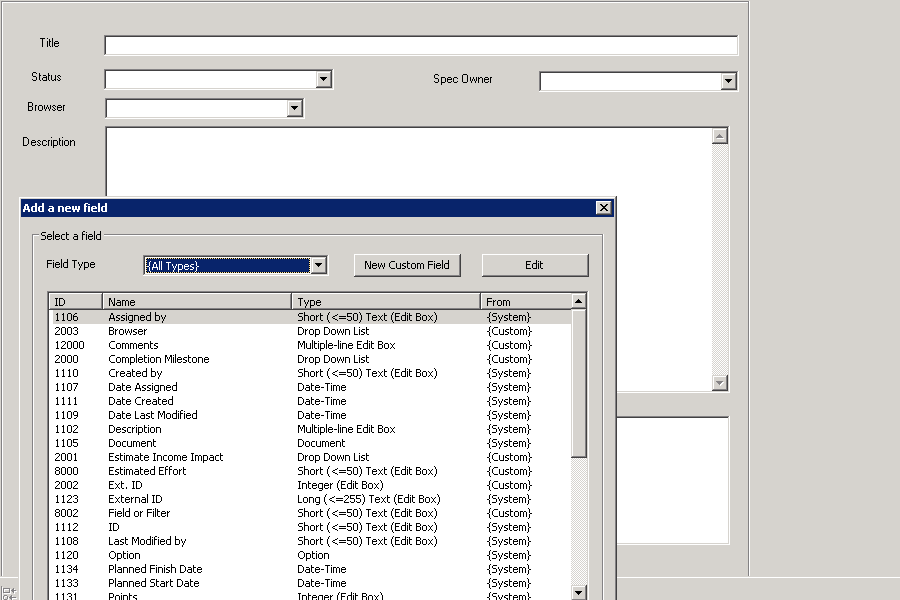Click the field list scroll up arrow
The height and width of the screenshot is (600, 900).
tap(578, 300)
